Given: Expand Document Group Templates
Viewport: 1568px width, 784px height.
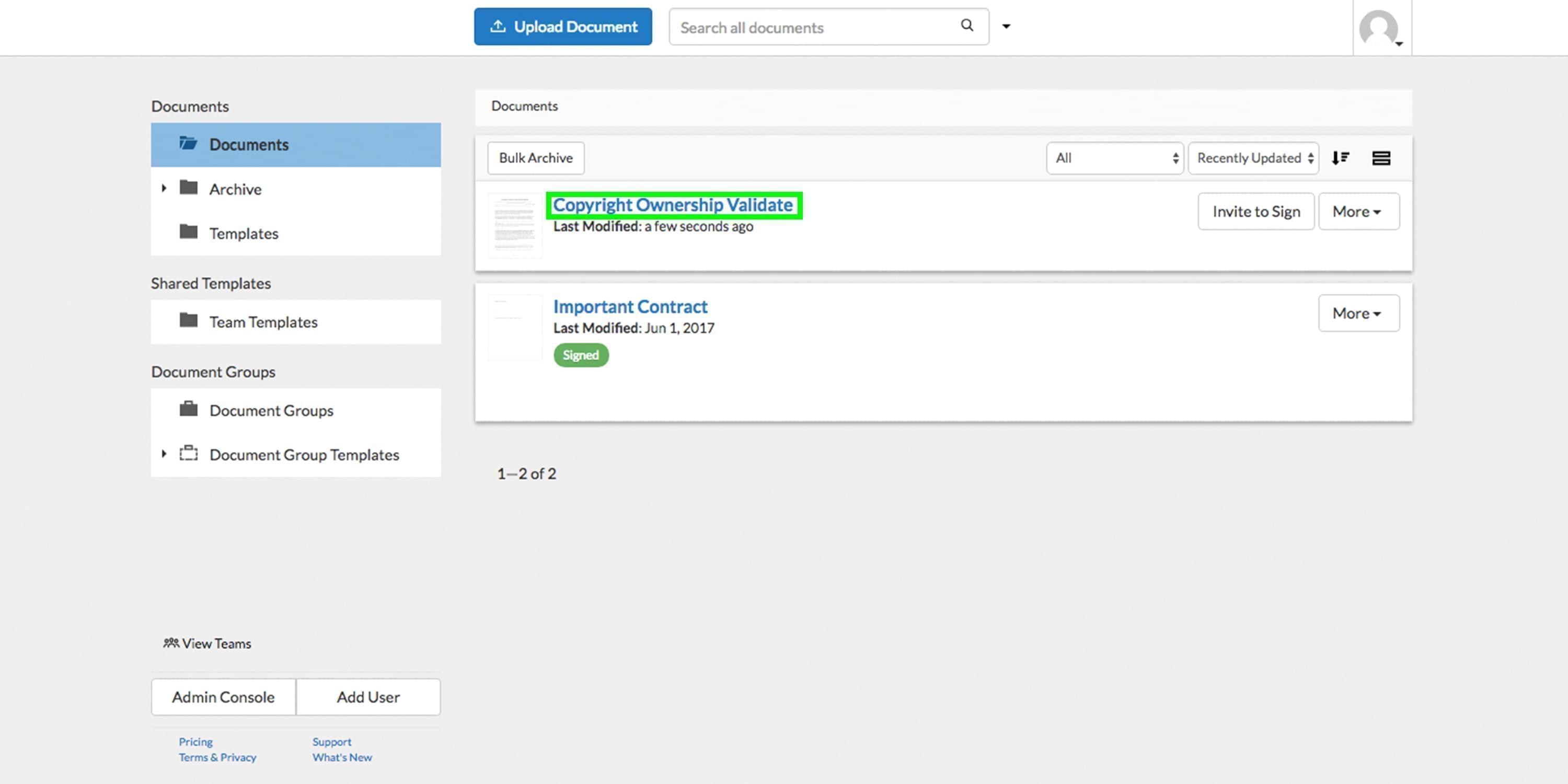Looking at the screenshot, I should [163, 454].
